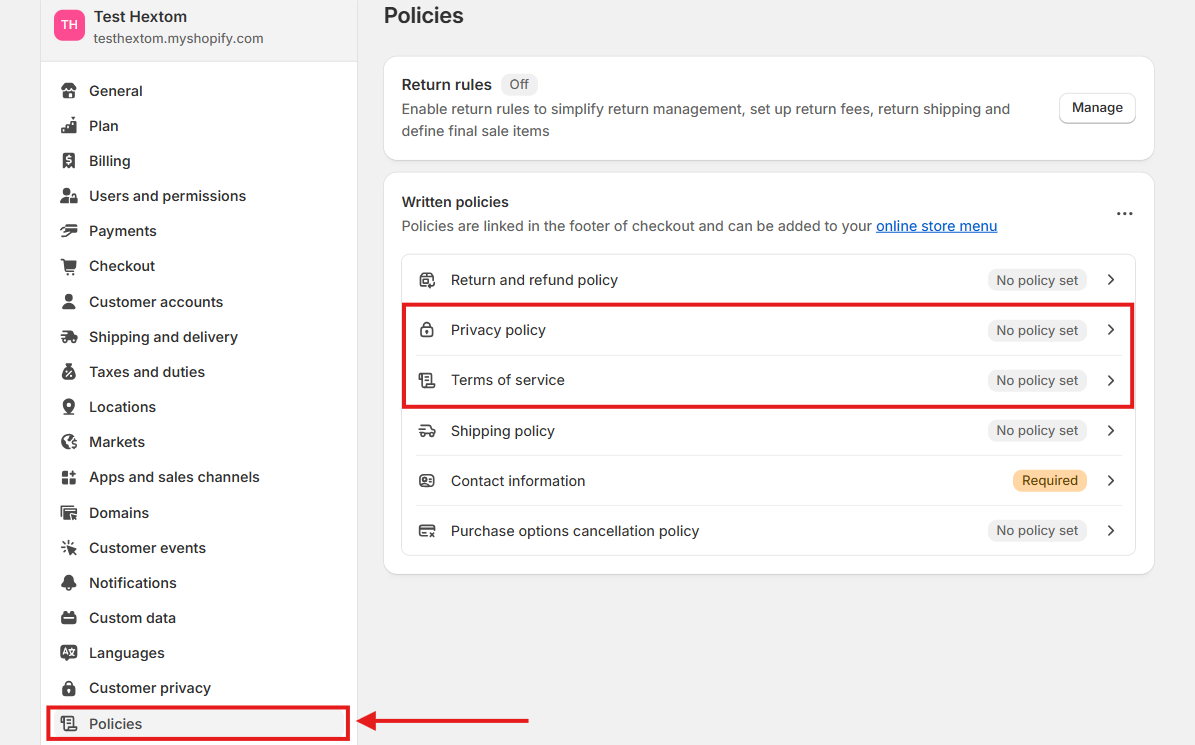Screen dimensions: 1195x745
Task: Click Custom data label in sidebar
Action: point(133,618)
